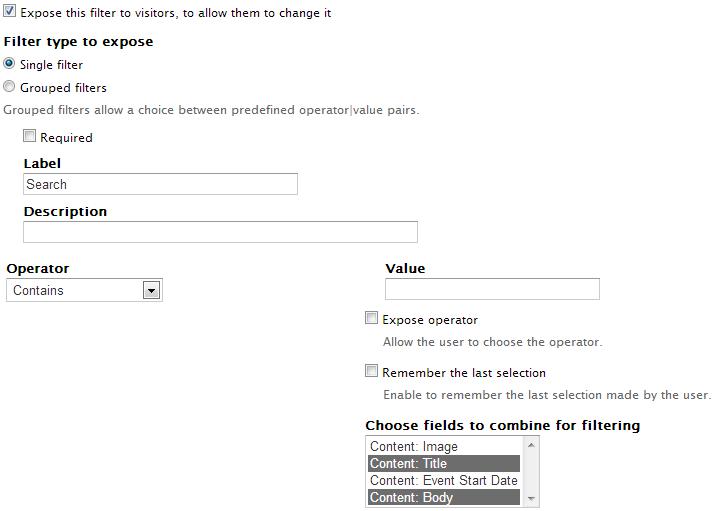
Task: Open the Operator dropdown arrow
Action: (151, 290)
